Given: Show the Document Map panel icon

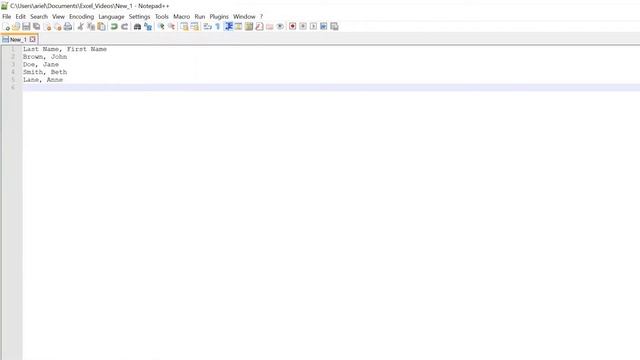Looking at the screenshot, I should tap(249, 27).
